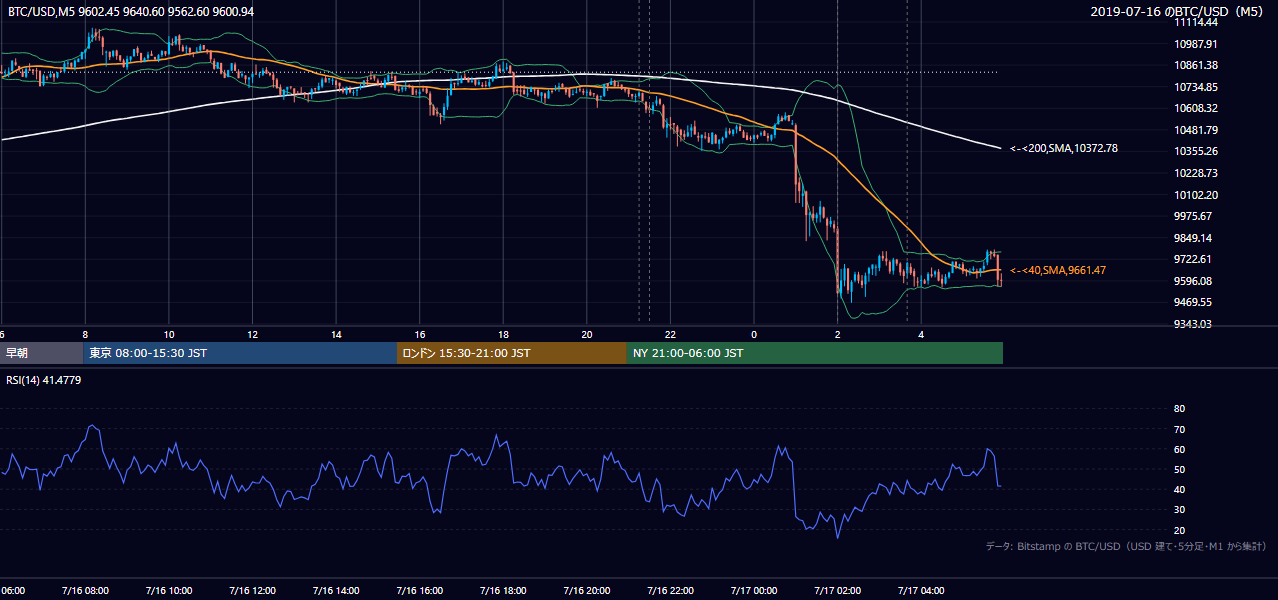Image resolution: width=1278 pixels, height=600 pixels.
Task: Click RSI axis level 80
Action: 1180,409
